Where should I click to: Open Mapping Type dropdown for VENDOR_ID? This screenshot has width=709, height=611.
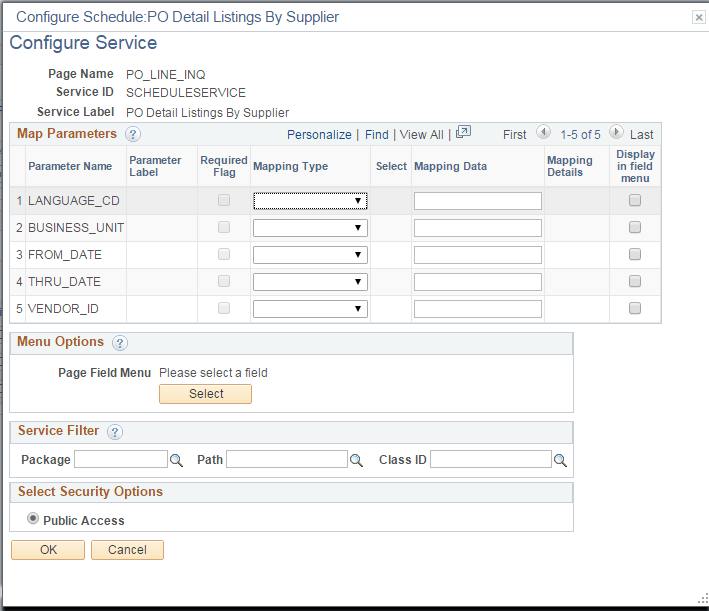[310, 309]
